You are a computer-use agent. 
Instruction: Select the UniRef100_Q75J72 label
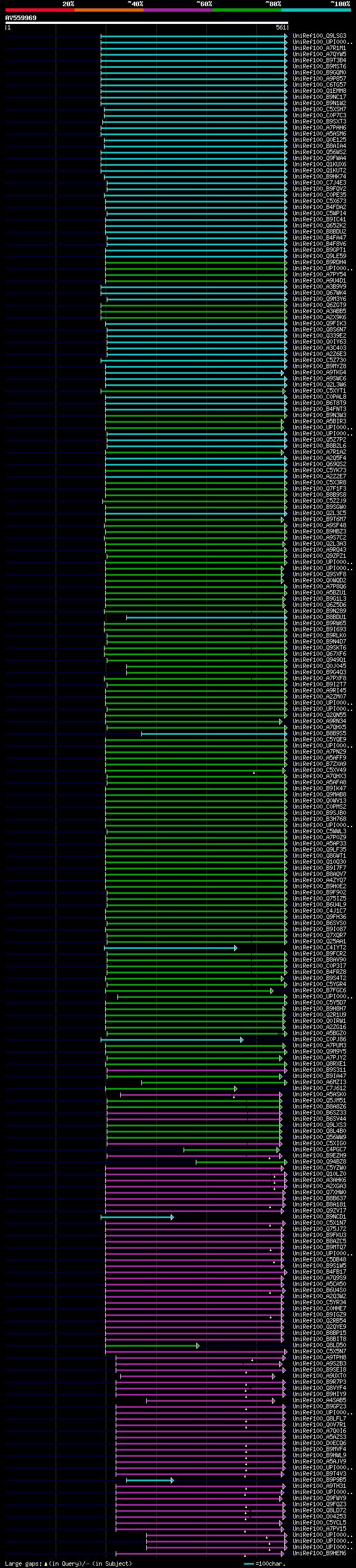point(319,1230)
